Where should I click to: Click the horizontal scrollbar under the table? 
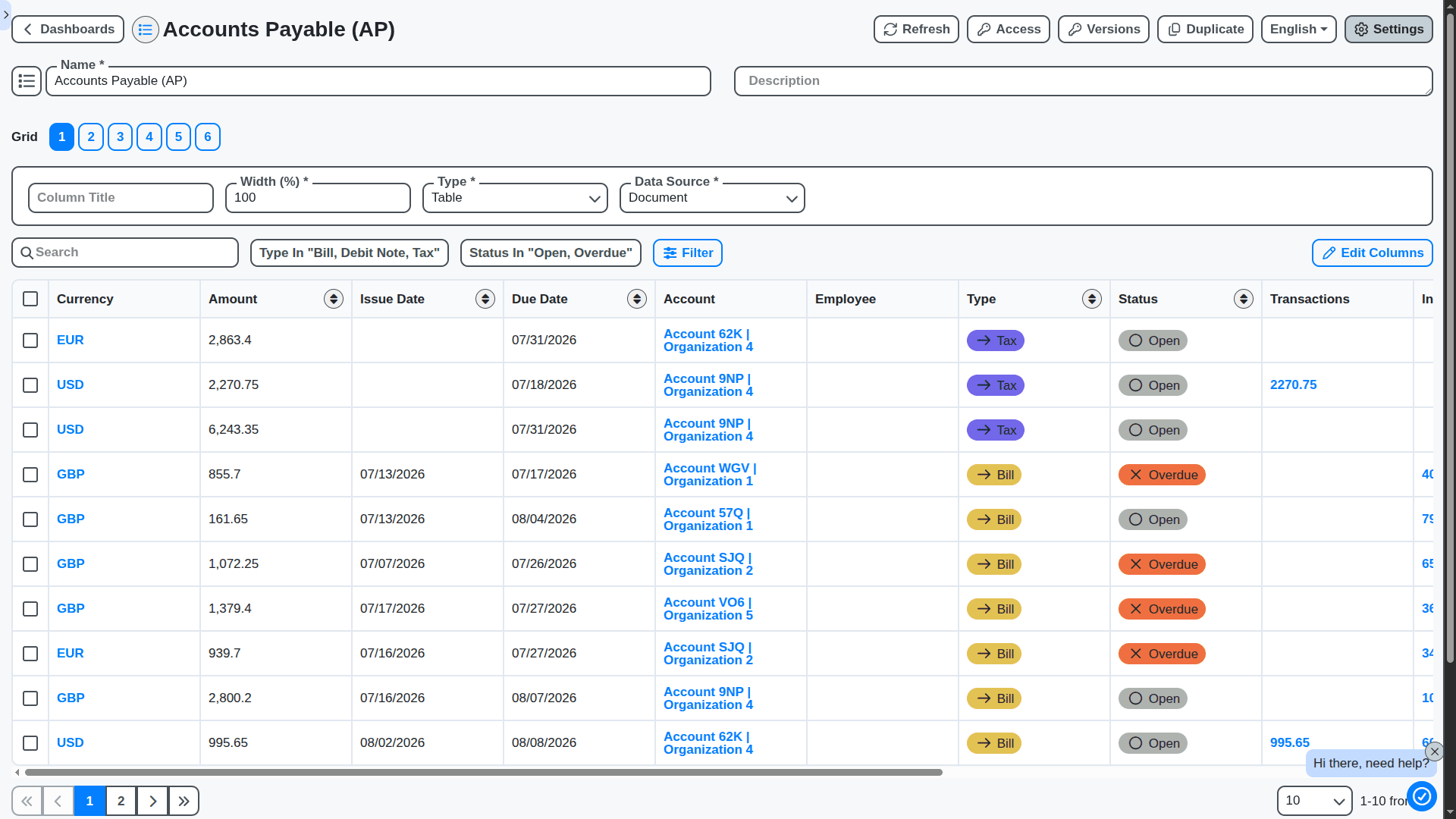483,773
